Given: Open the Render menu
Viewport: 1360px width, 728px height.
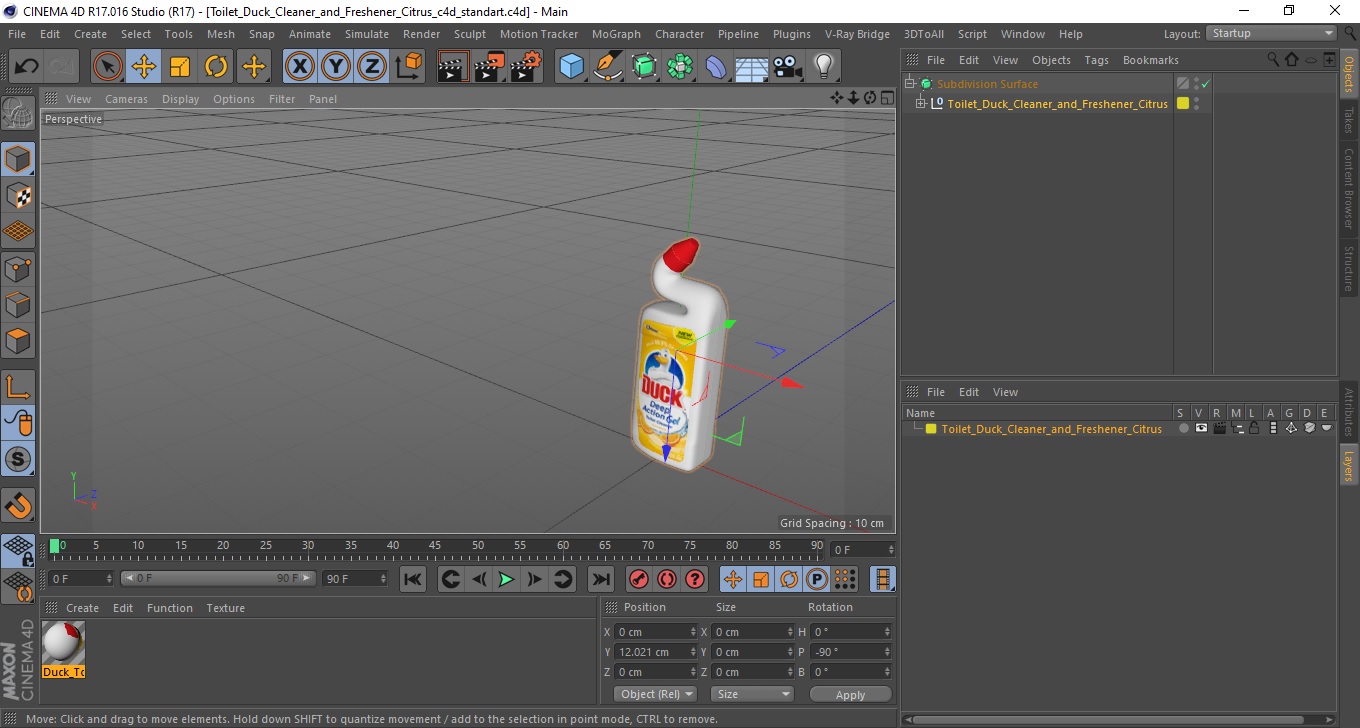Looking at the screenshot, I should 421,34.
